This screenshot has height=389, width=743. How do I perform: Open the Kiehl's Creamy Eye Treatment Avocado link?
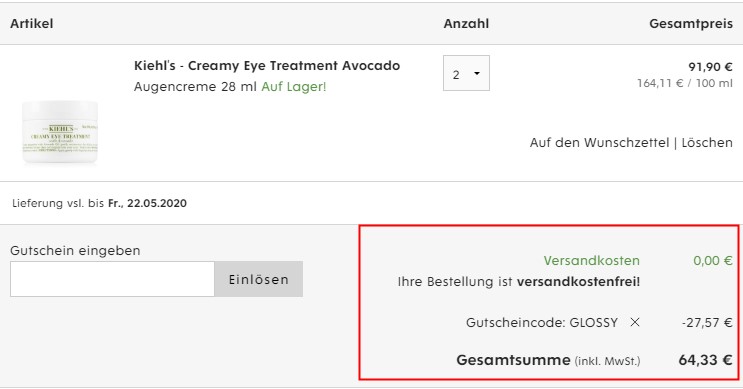point(267,65)
